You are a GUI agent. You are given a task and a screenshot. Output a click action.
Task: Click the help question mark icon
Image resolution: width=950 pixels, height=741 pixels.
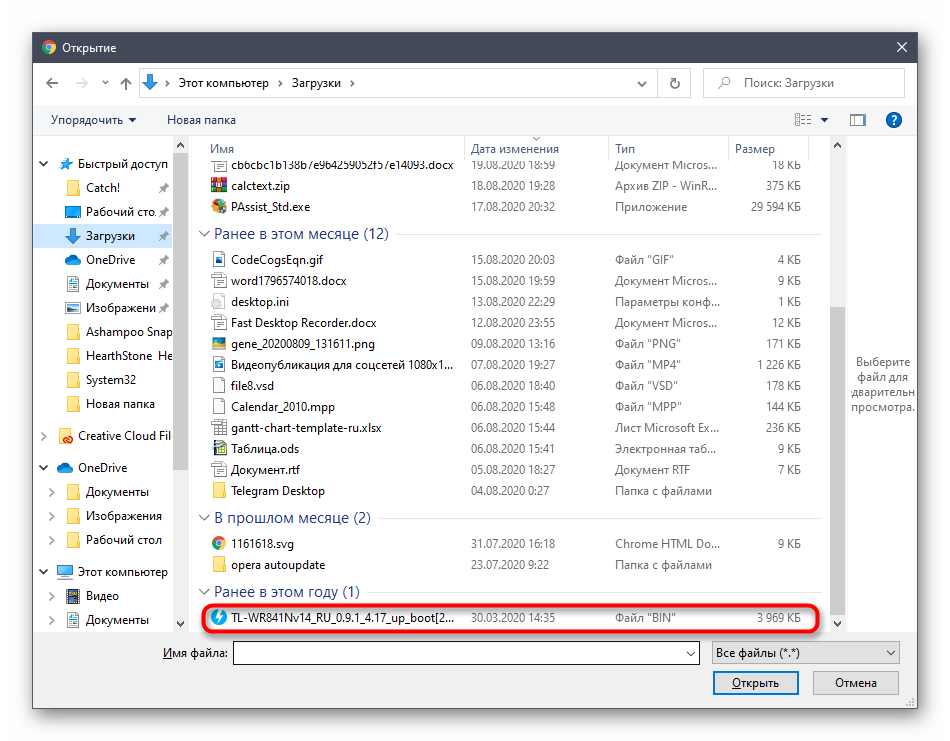[894, 120]
